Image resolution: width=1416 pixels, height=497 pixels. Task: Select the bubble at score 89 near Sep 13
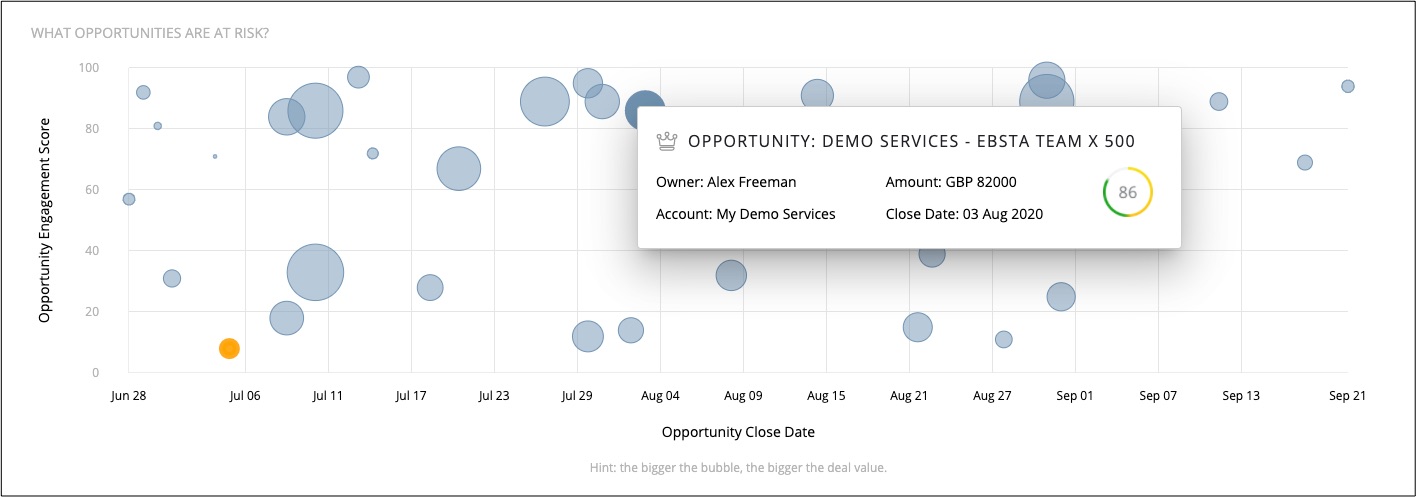tap(1218, 101)
